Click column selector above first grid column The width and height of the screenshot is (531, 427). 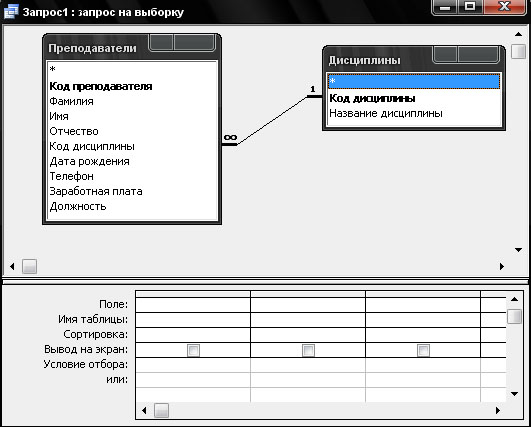(193, 294)
